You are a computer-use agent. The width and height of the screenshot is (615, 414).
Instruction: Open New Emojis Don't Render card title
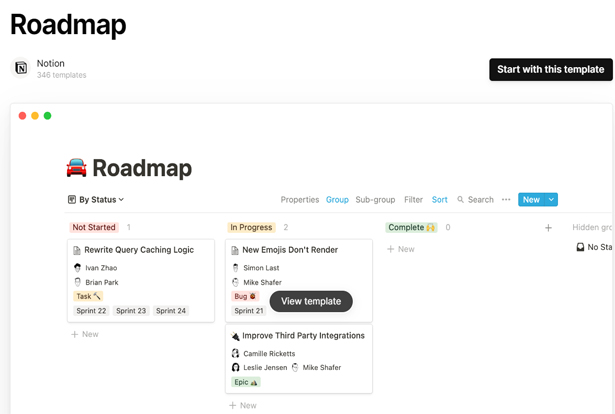(x=290, y=250)
